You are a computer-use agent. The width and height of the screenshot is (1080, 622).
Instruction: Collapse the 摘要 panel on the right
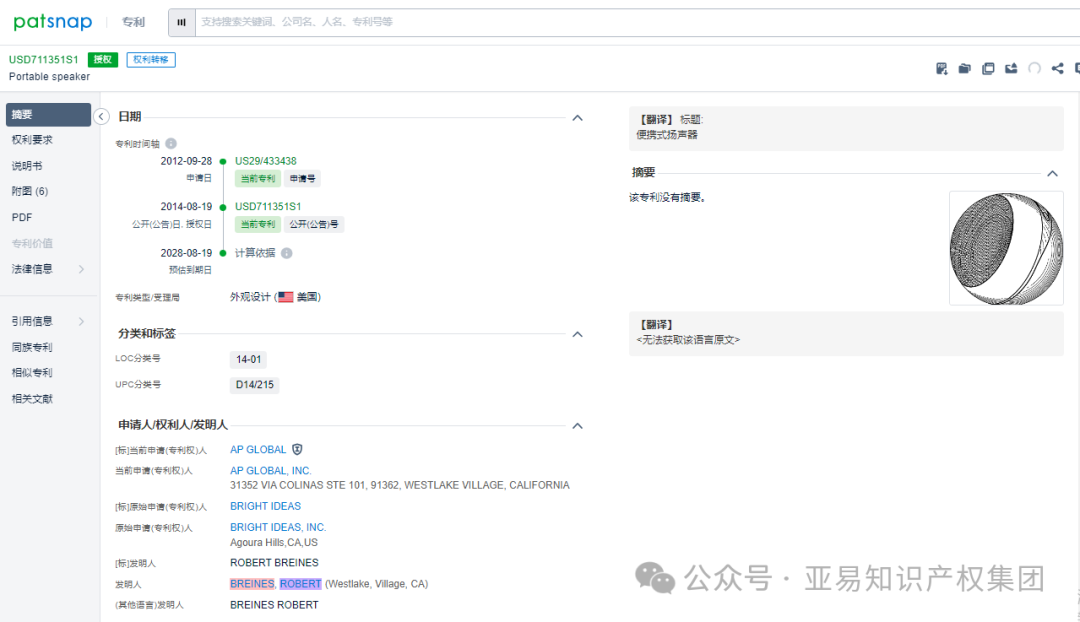coord(1053,172)
